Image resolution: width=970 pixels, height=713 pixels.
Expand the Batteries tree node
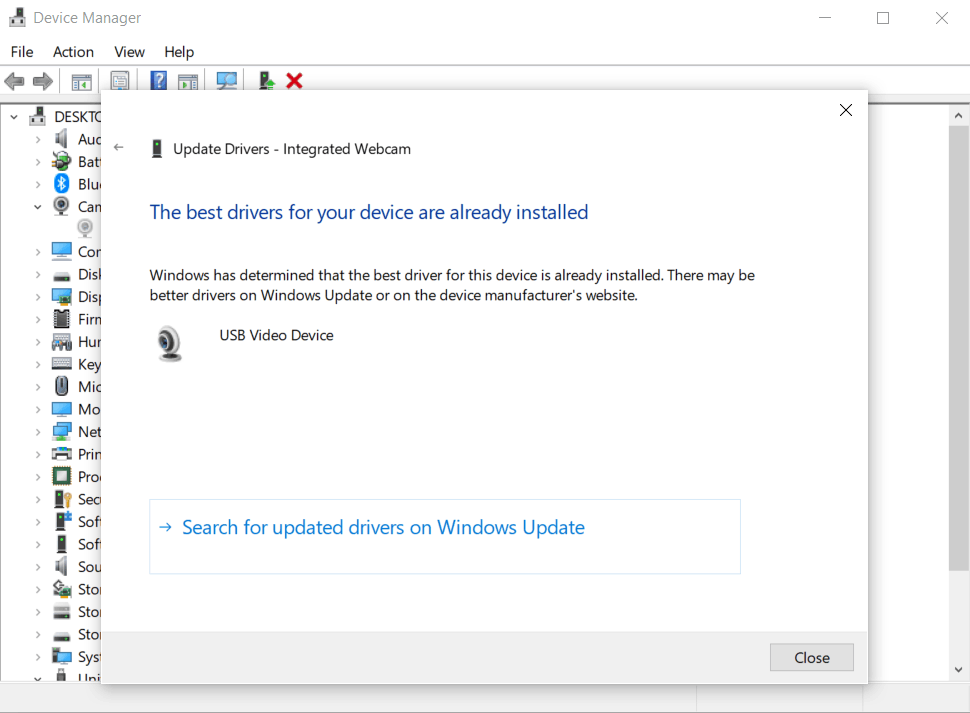pos(38,162)
